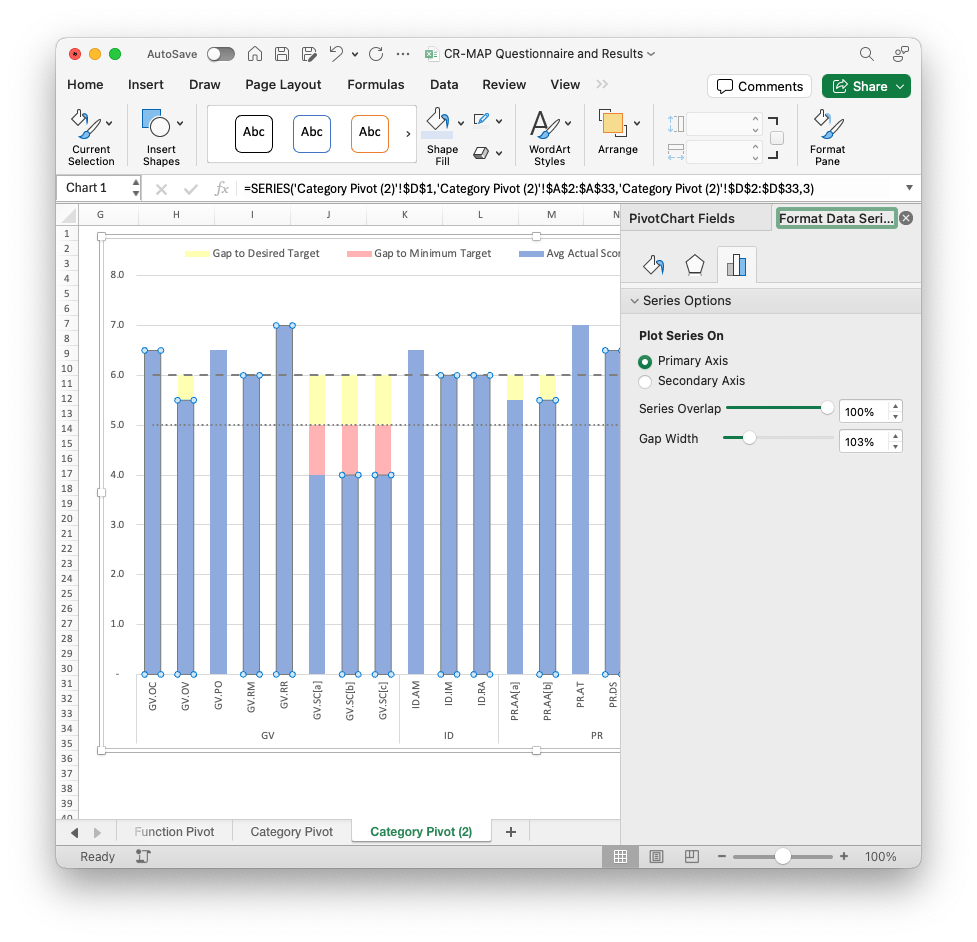Switch to the Formulas tab
Screen dimensions: 977x942
tap(376, 85)
